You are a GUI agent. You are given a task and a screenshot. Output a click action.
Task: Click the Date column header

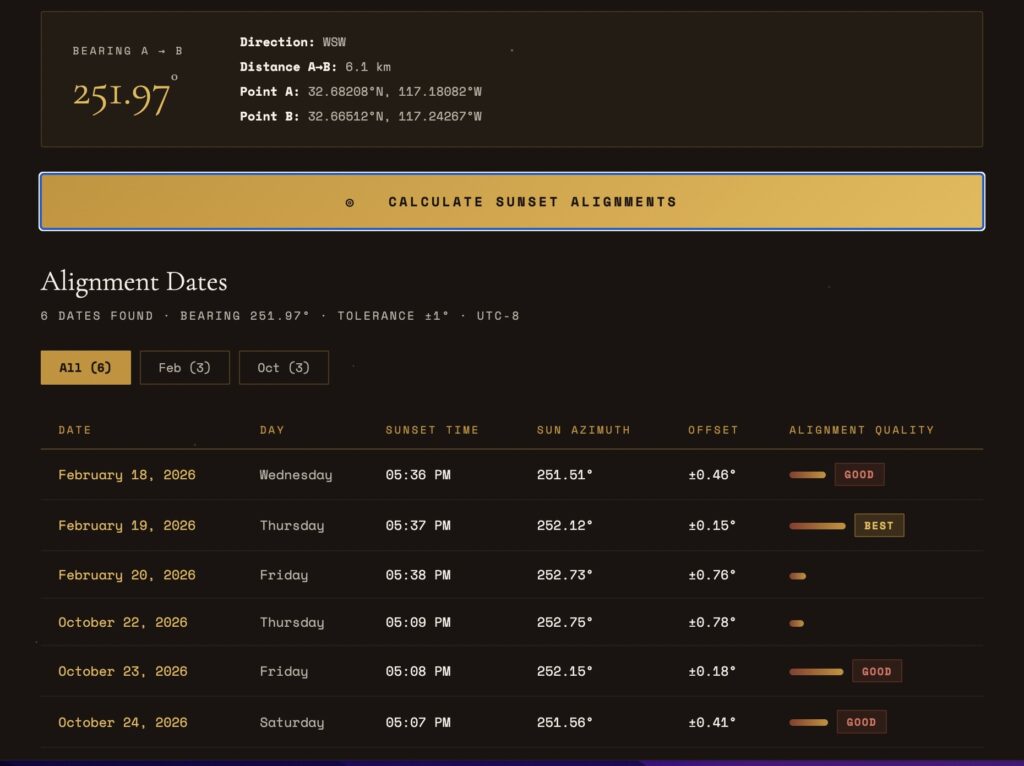(75, 430)
